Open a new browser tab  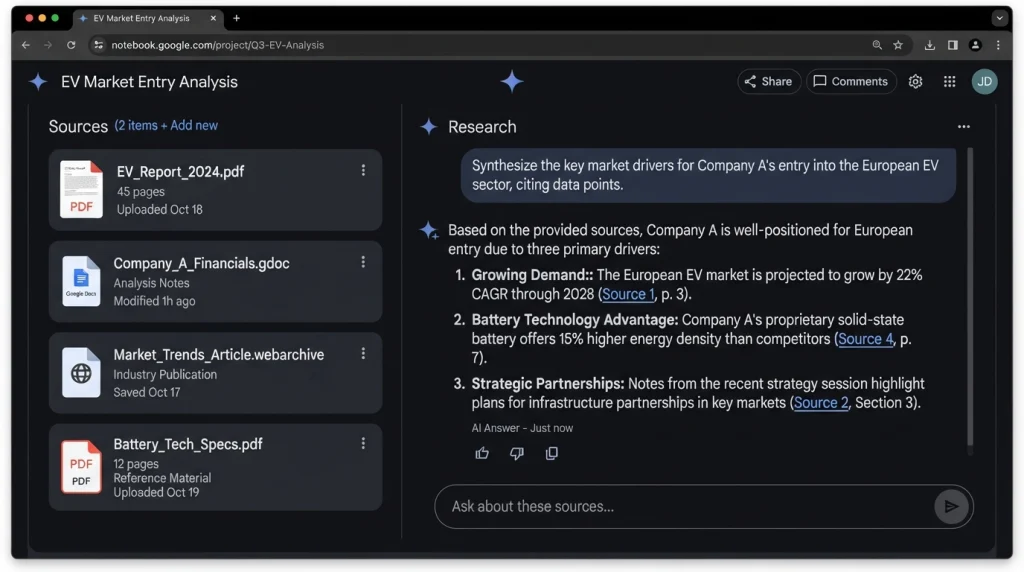pos(236,18)
